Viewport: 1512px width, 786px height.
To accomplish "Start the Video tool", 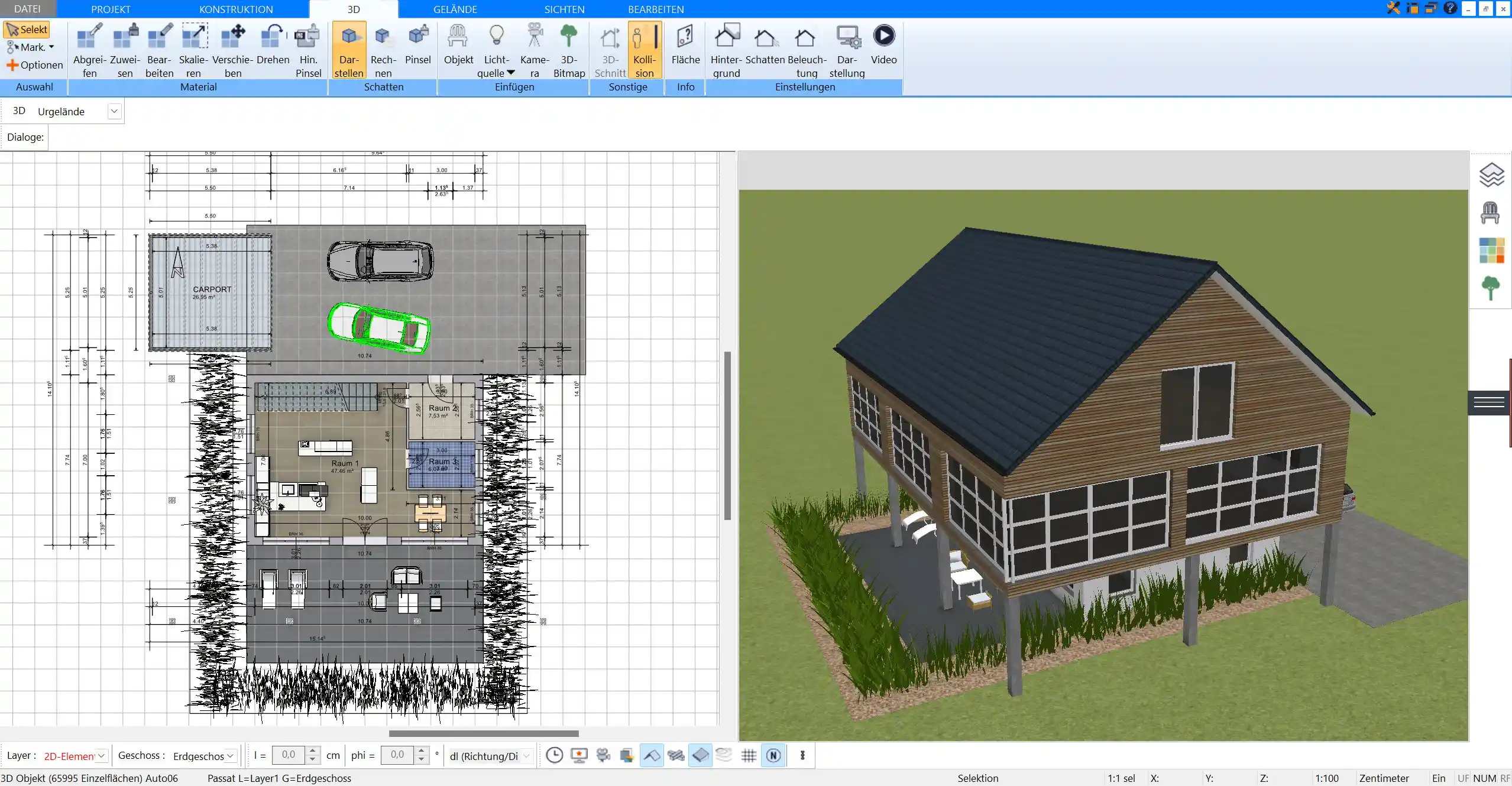I will point(883,44).
